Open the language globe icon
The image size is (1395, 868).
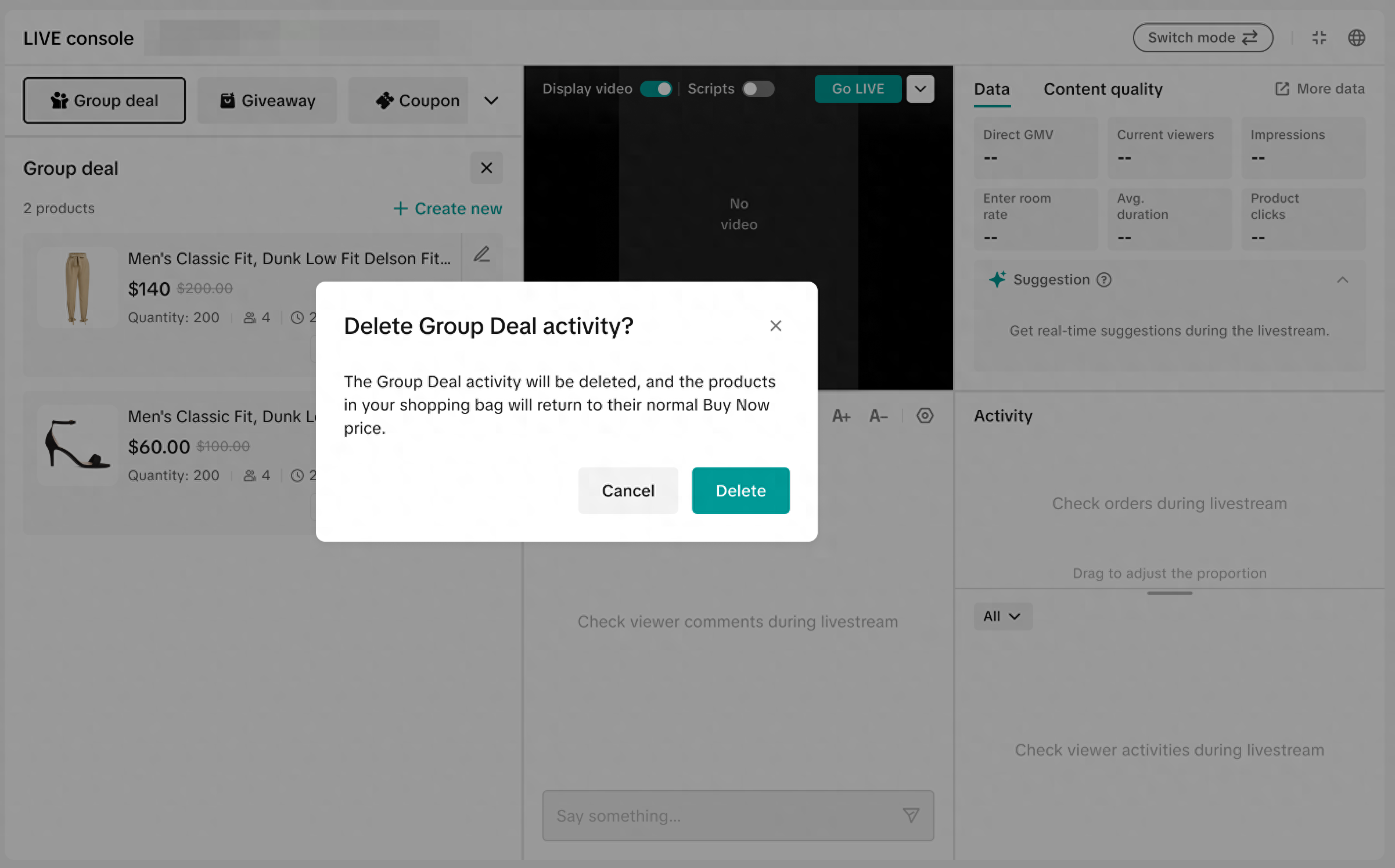click(x=1356, y=38)
